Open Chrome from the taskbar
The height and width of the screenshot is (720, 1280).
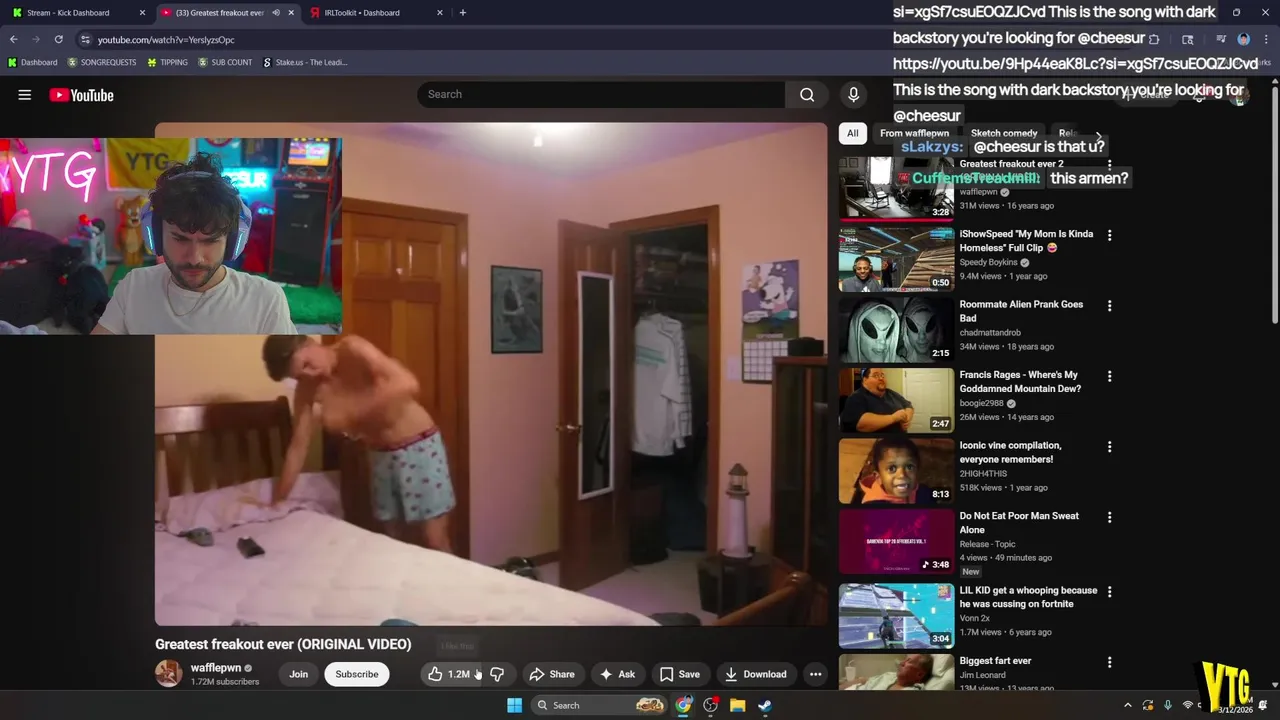point(683,705)
